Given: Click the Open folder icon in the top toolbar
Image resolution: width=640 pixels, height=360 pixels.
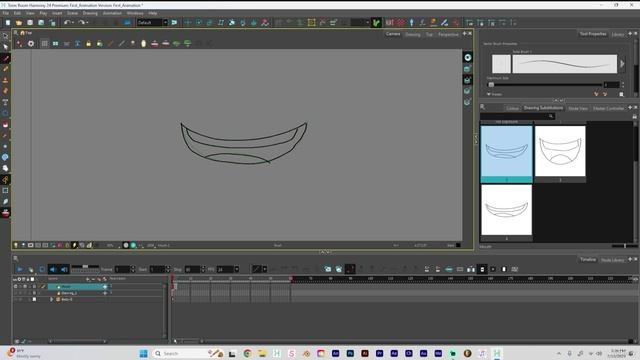Looking at the screenshot, I should pos(19,22).
